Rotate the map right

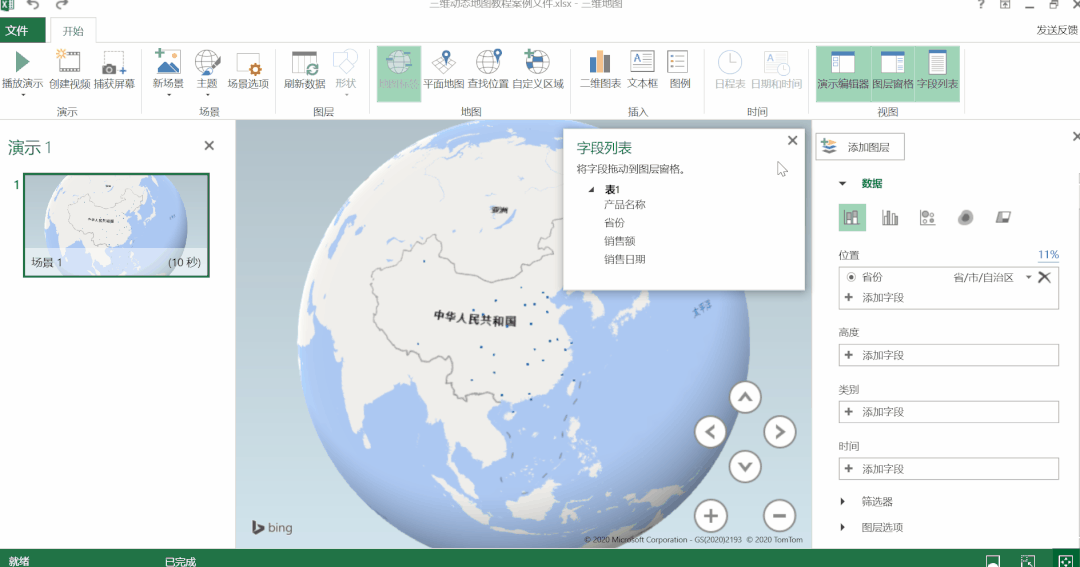(780, 433)
